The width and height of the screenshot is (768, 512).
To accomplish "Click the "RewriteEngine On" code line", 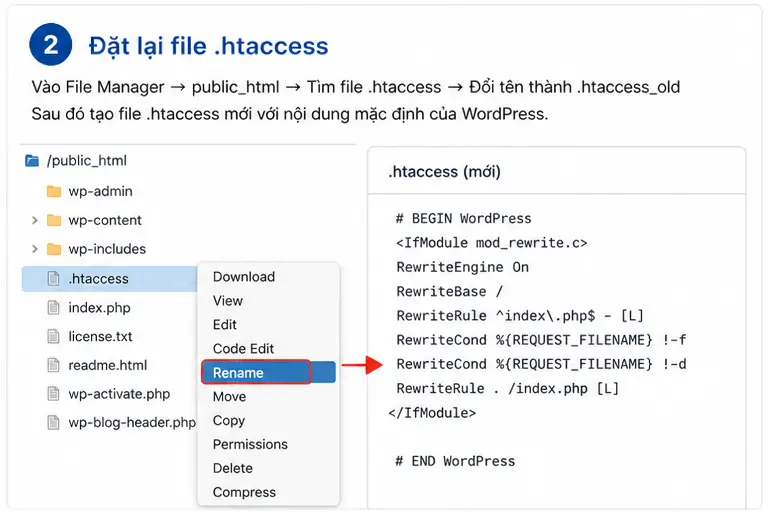I will point(462,268).
